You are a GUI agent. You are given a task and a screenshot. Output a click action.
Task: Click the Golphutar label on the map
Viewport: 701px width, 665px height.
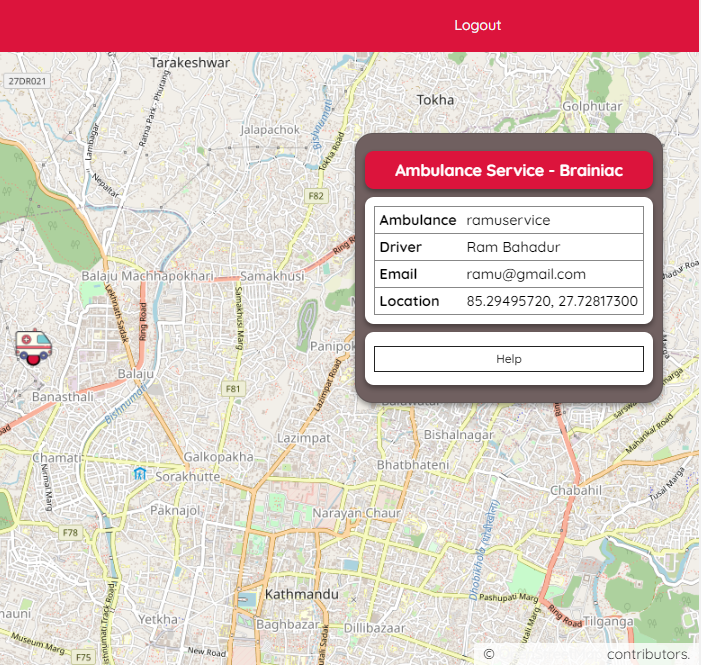[592, 106]
